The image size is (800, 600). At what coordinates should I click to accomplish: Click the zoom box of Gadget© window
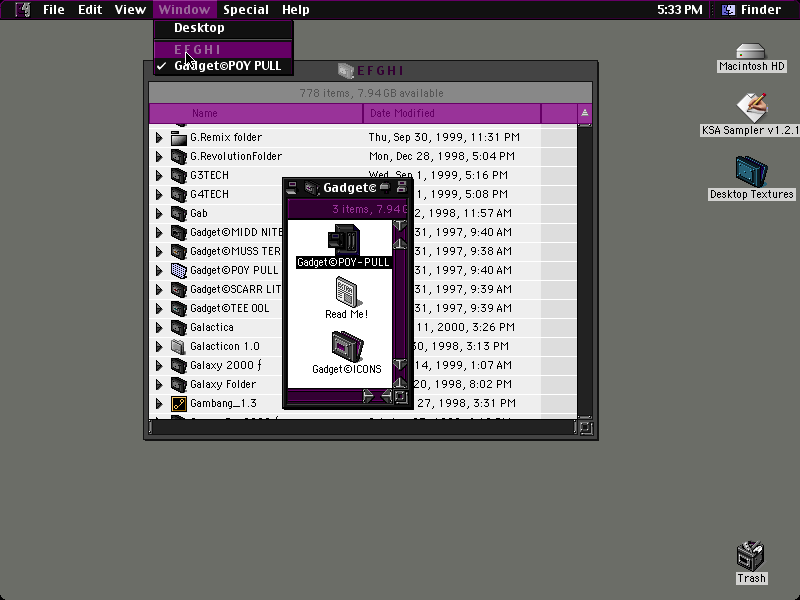(385, 187)
